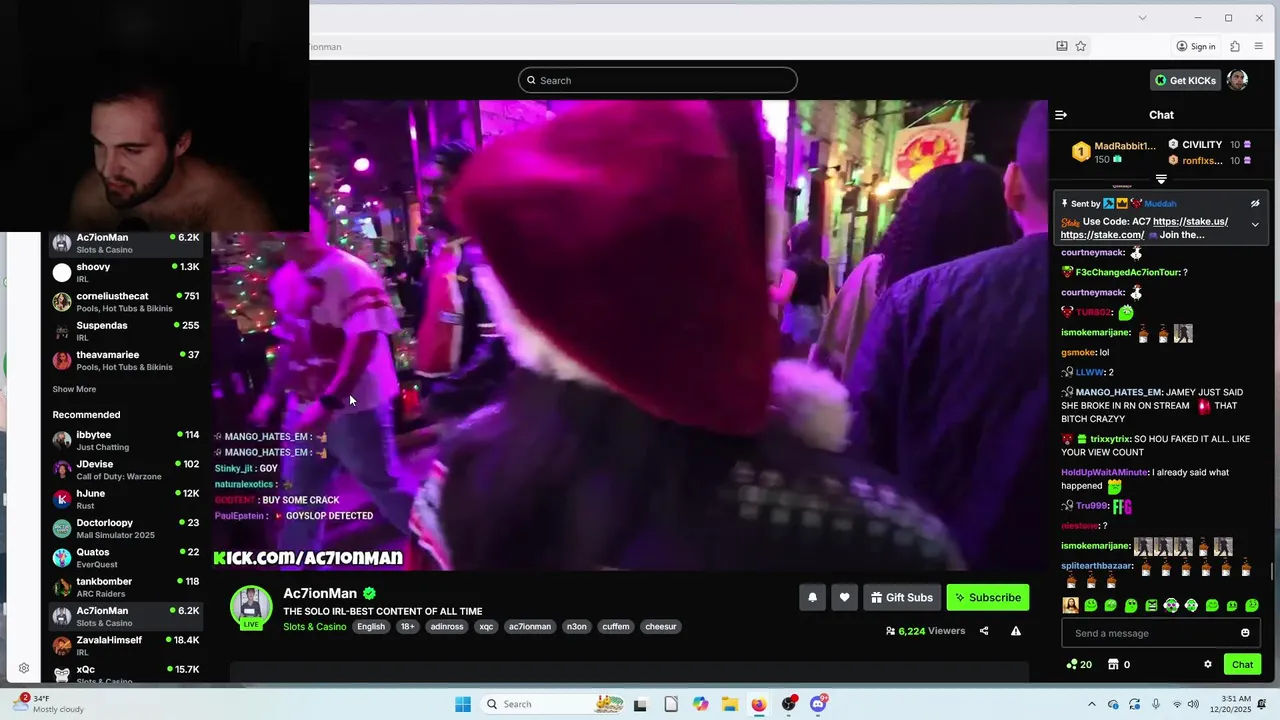1280x720 pixels.
Task: Show More followed channels
Action: click(74, 389)
